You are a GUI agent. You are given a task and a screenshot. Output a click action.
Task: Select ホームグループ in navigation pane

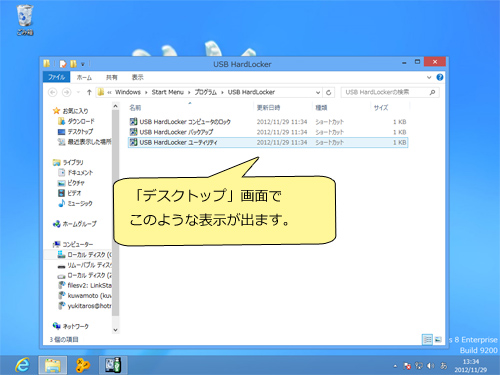75,224
